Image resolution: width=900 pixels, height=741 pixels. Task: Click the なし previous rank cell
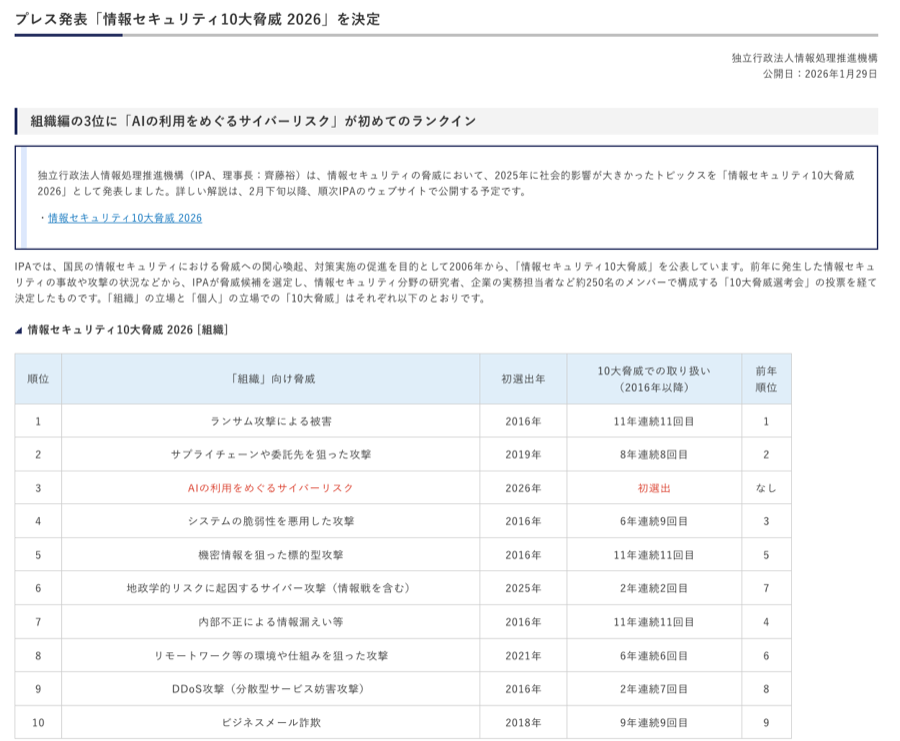click(766, 488)
